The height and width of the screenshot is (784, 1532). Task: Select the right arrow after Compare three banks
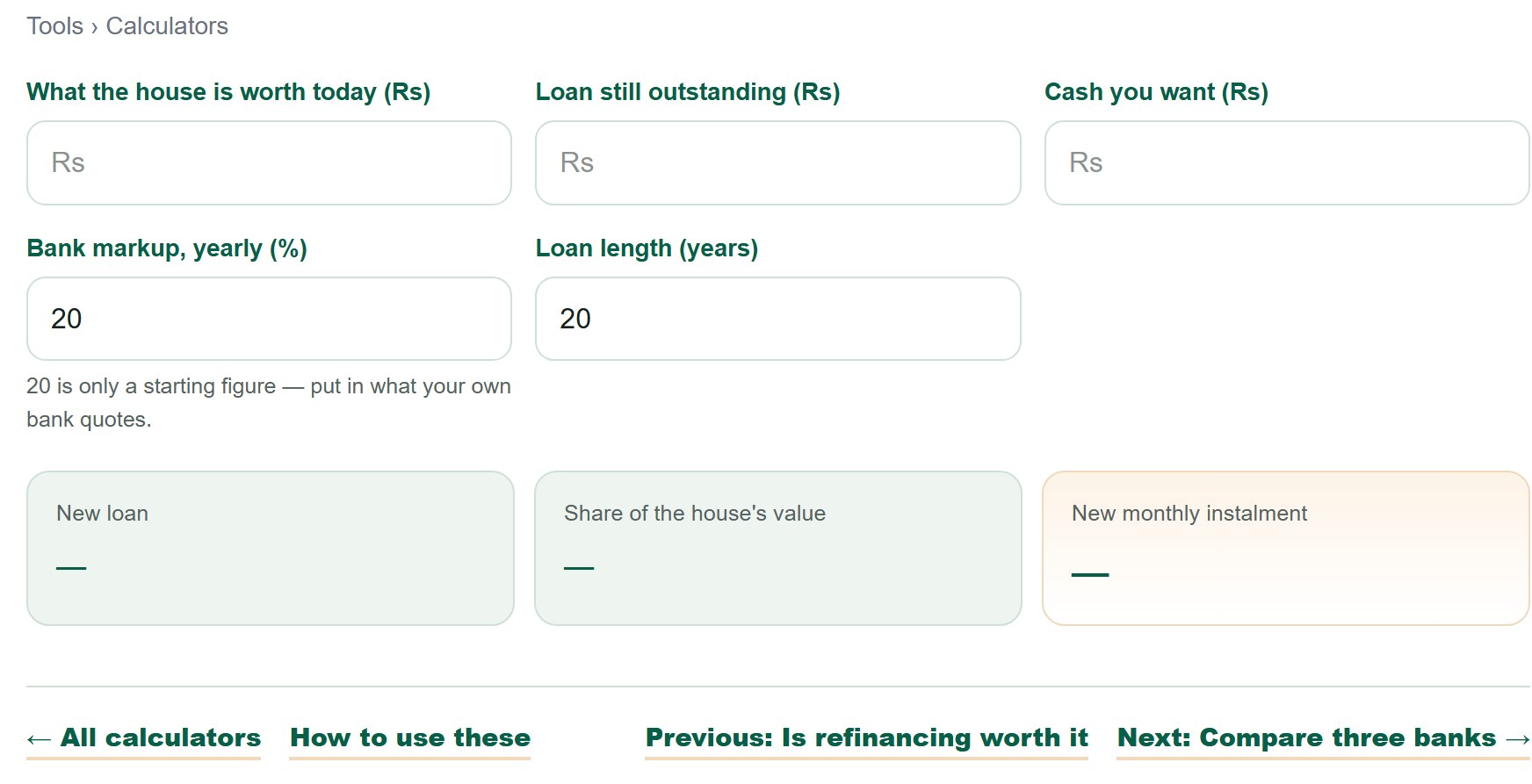click(1517, 739)
